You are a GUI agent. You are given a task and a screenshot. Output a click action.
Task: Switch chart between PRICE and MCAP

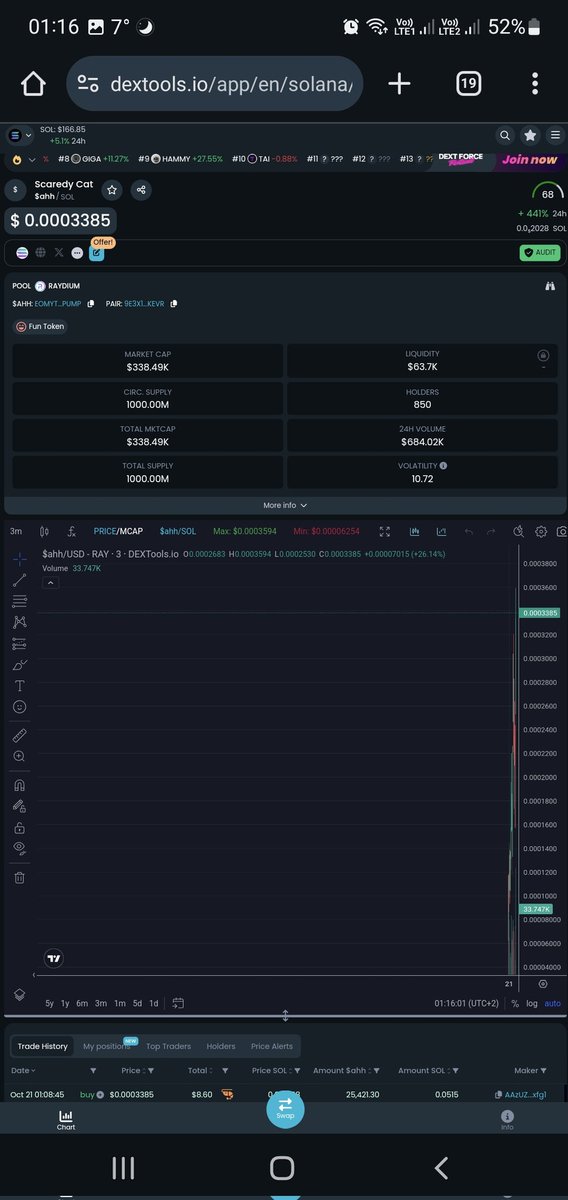tap(118, 532)
